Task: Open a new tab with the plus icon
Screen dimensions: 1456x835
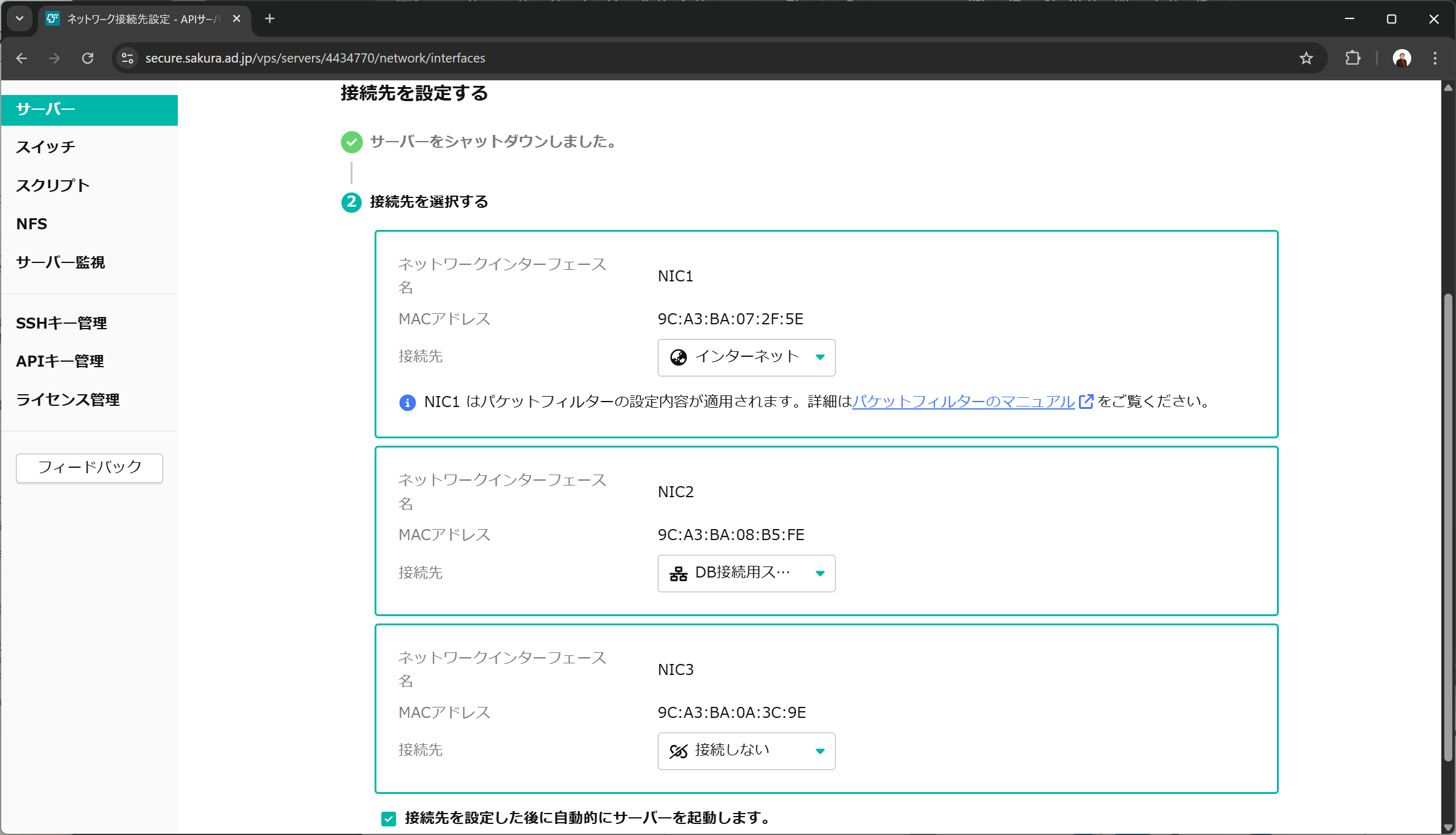Action: pos(270,19)
